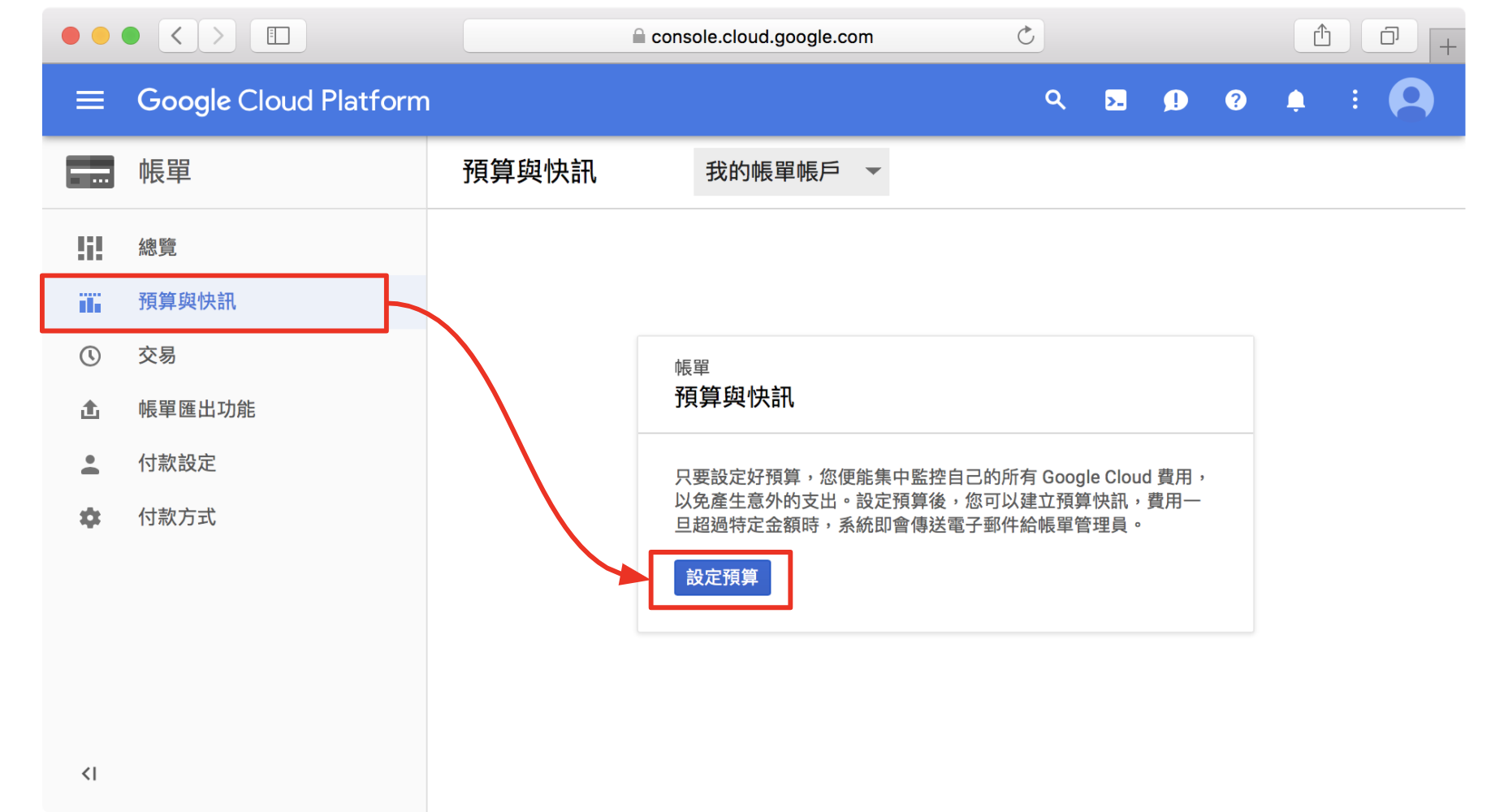Open the Safari share button

coord(1322,36)
